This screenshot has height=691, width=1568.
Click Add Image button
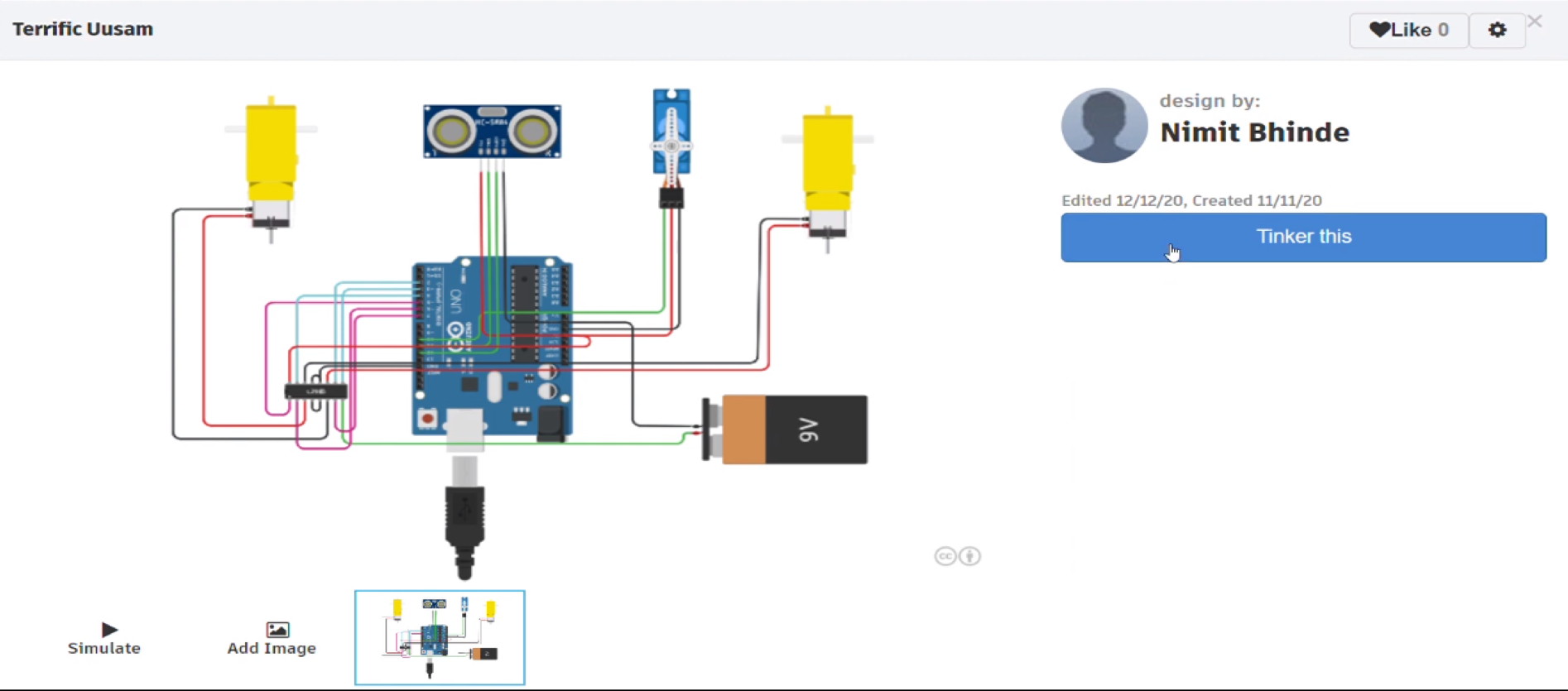(x=272, y=639)
